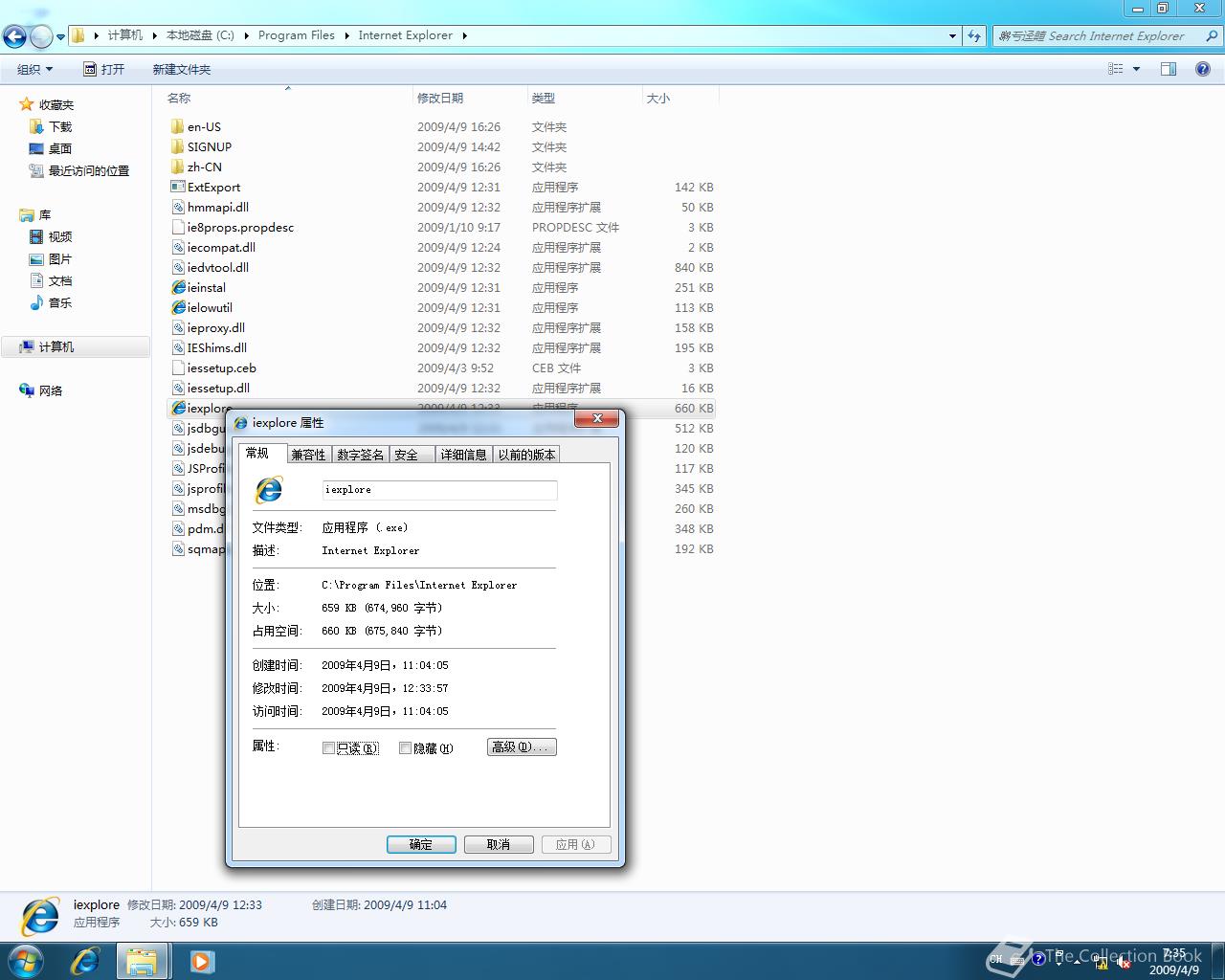Click the search box magnifier icon
This screenshot has width=1225, height=980.
(1212, 35)
